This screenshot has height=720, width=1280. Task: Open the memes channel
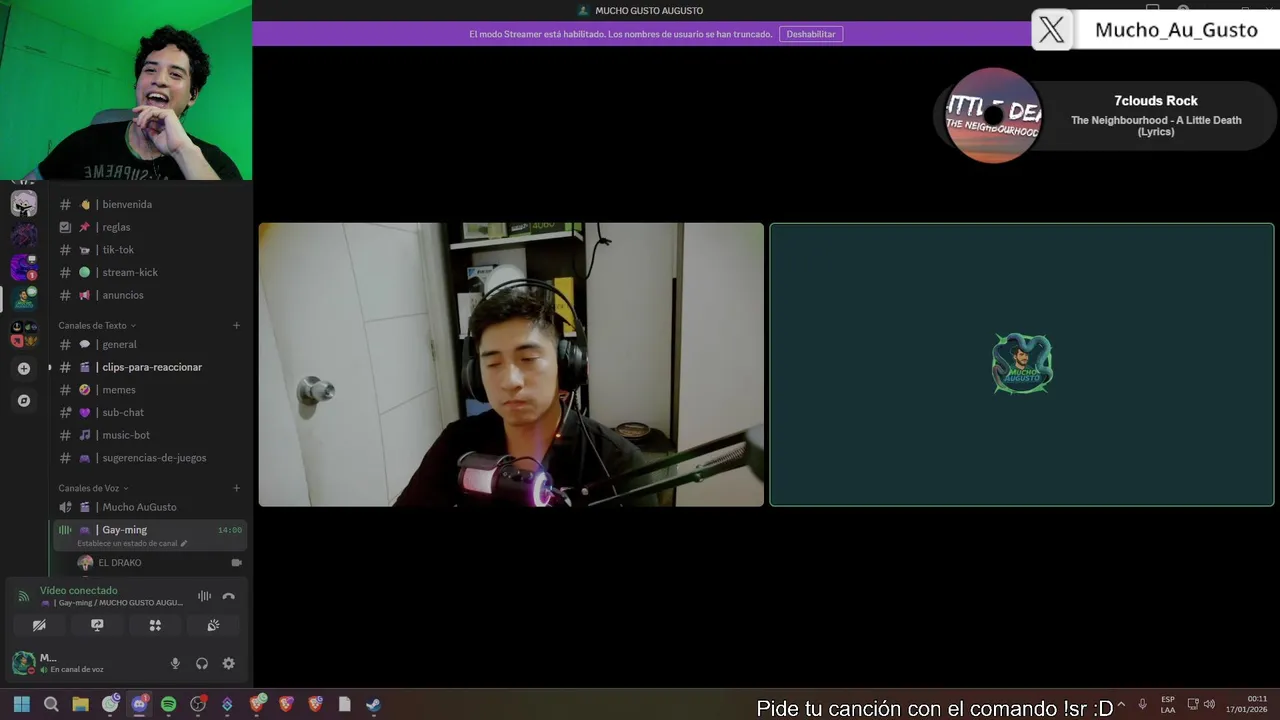(150, 390)
